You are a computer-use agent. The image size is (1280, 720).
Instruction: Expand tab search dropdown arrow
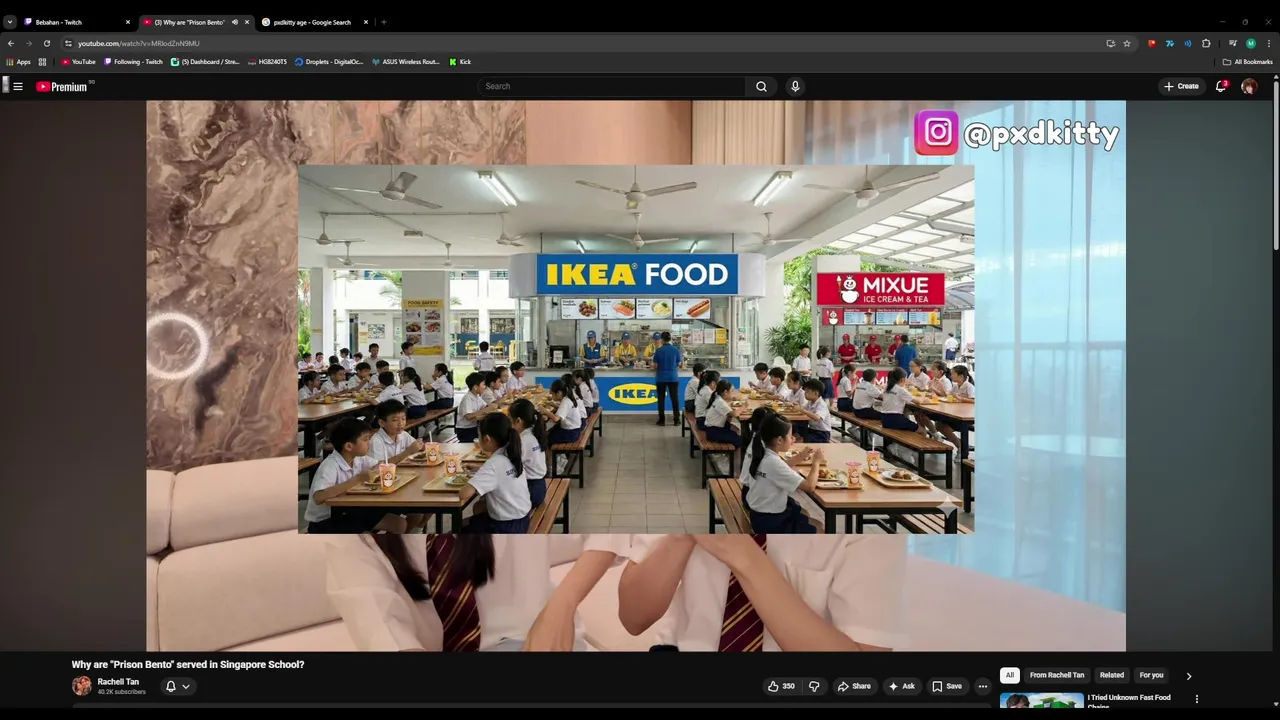(x=10, y=22)
